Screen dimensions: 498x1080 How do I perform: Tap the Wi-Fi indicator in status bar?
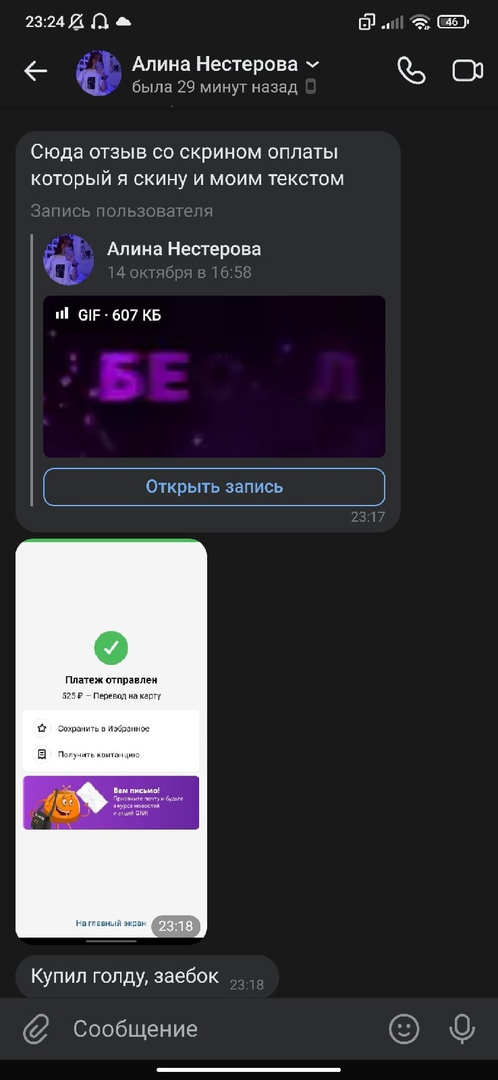click(419, 22)
